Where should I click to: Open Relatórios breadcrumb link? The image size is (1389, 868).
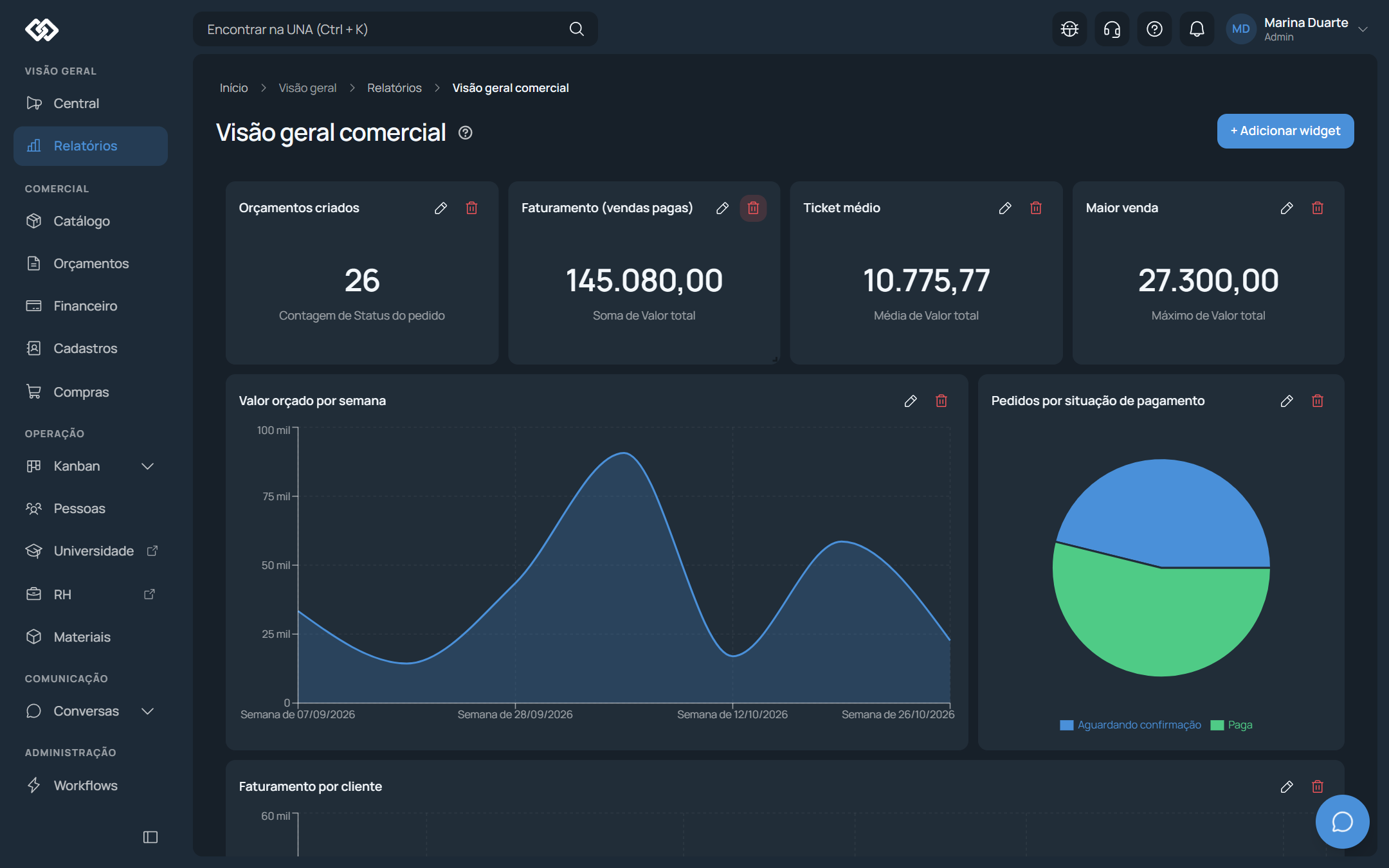(x=394, y=88)
